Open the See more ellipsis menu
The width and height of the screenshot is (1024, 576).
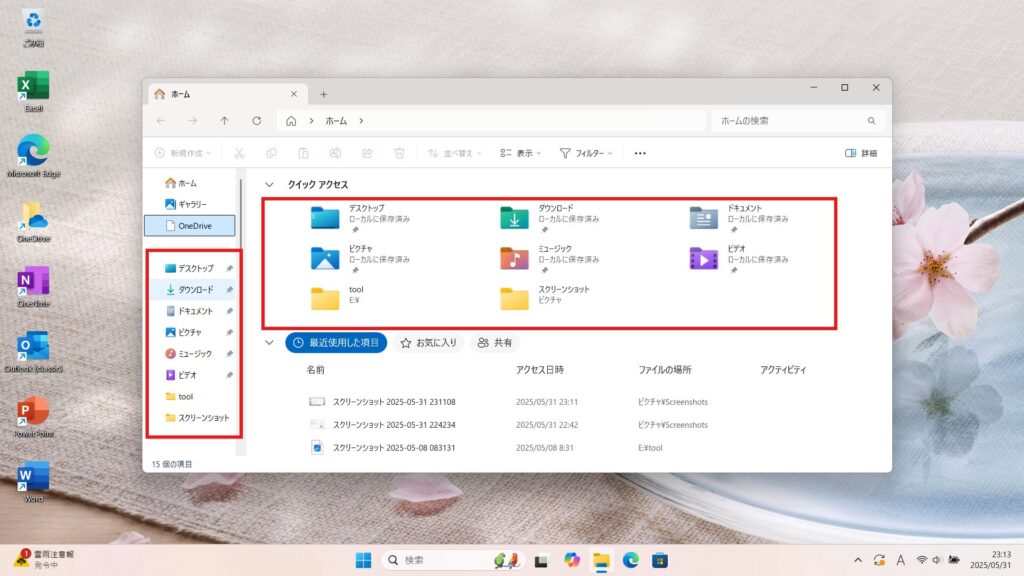(x=640, y=153)
